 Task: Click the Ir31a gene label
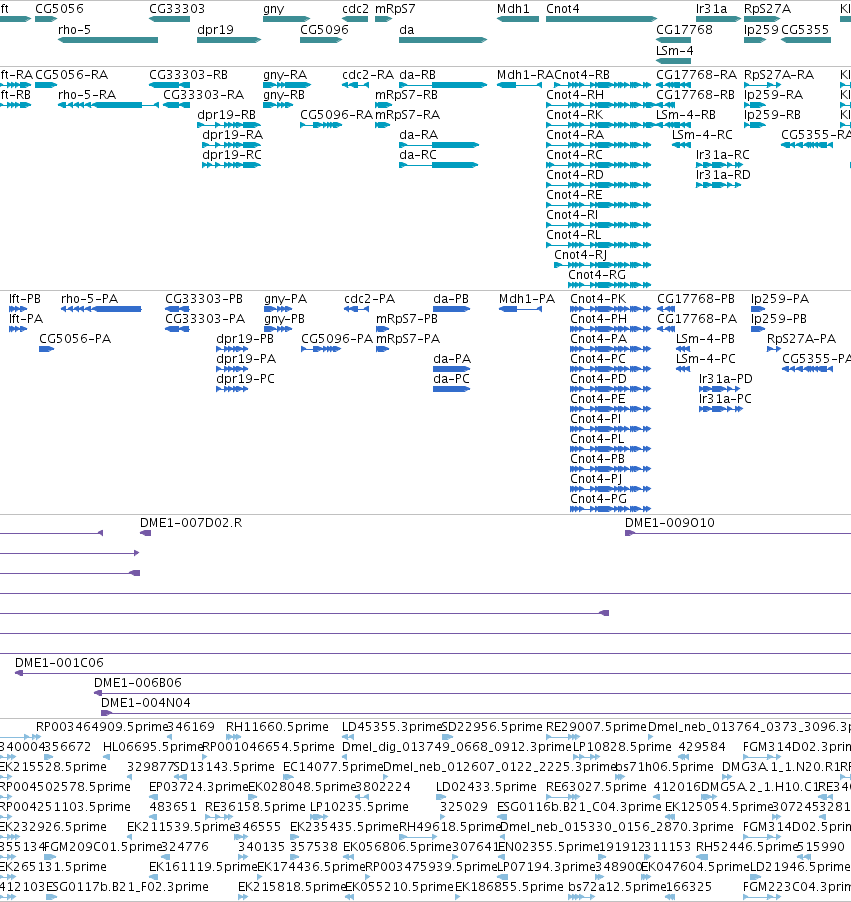[x=711, y=9]
